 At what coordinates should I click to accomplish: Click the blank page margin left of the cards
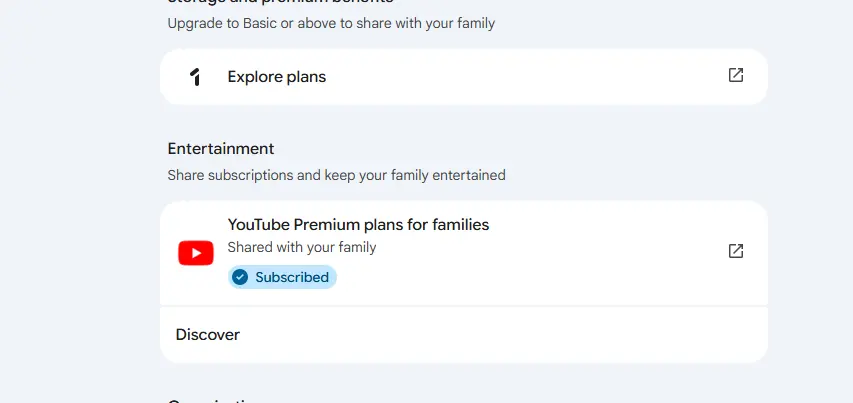(x=76, y=218)
